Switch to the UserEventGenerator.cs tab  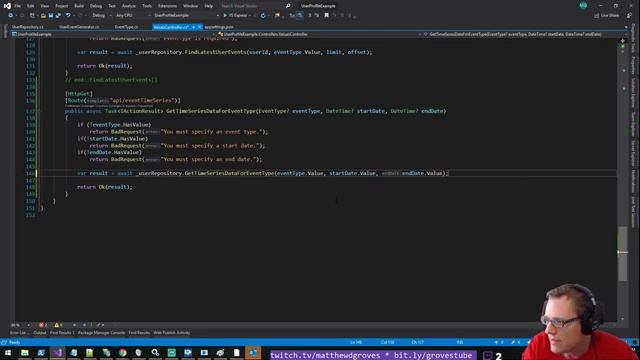coord(79,27)
